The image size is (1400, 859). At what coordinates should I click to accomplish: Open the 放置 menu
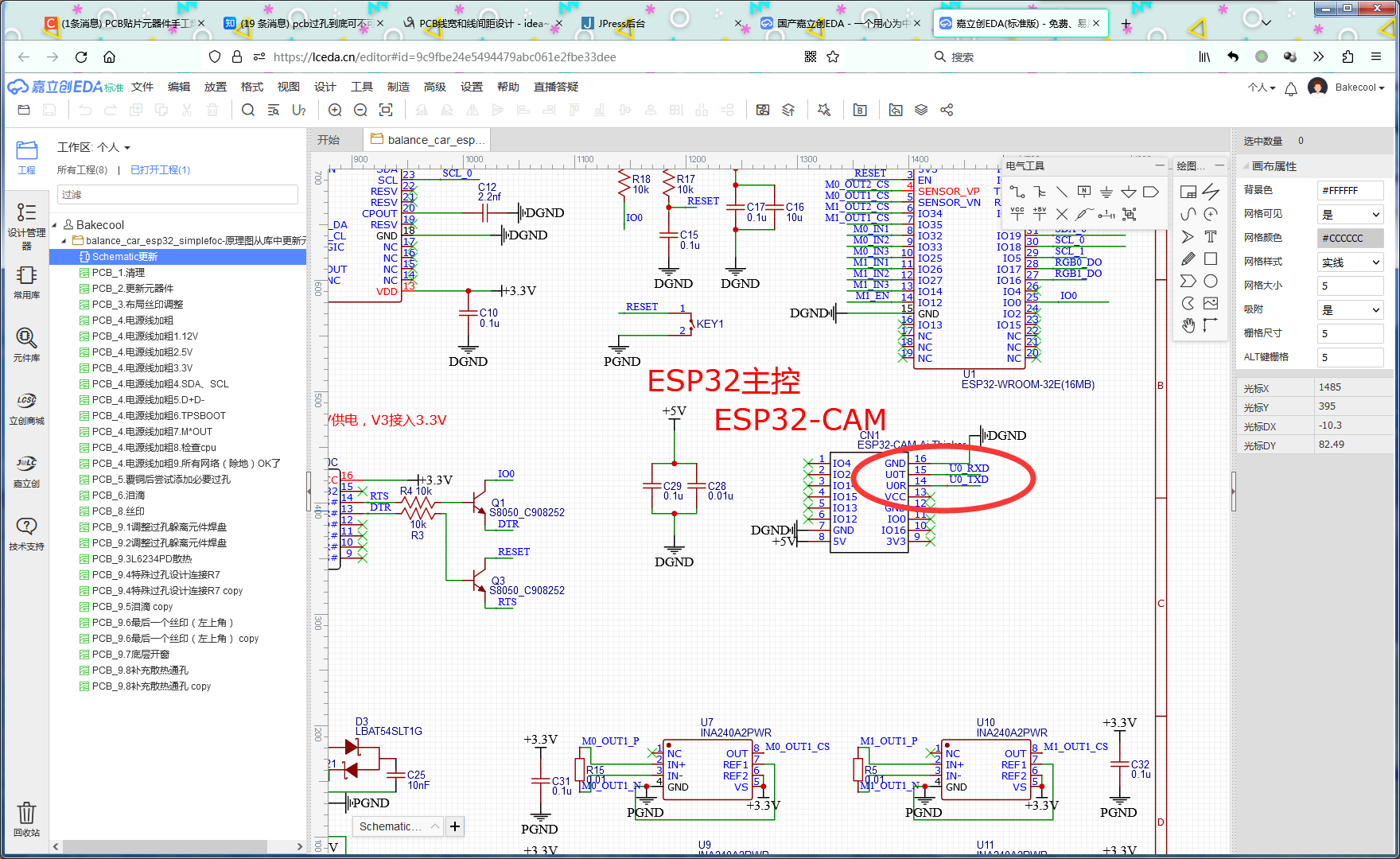pos(216,87)
